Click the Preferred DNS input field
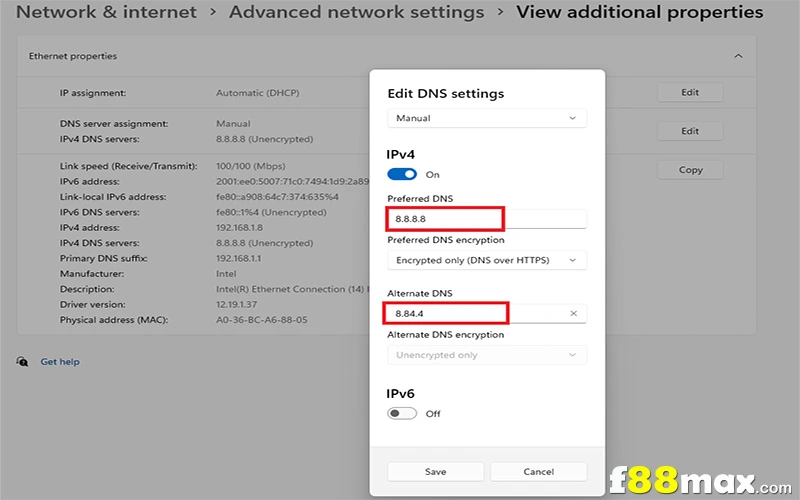 click(487, 219)
